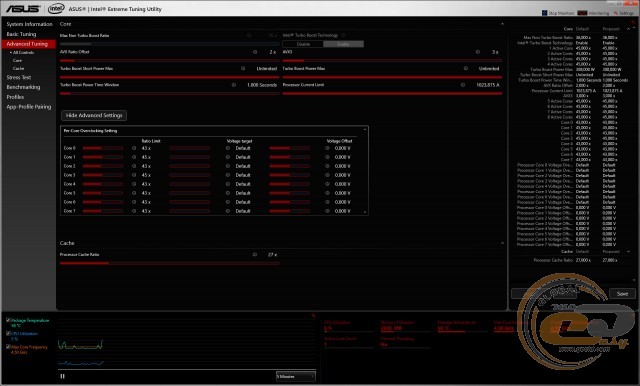Click Core 4 Ratio Limit info icon
This screenshot has width=640, height=386.
pos(134,184)
